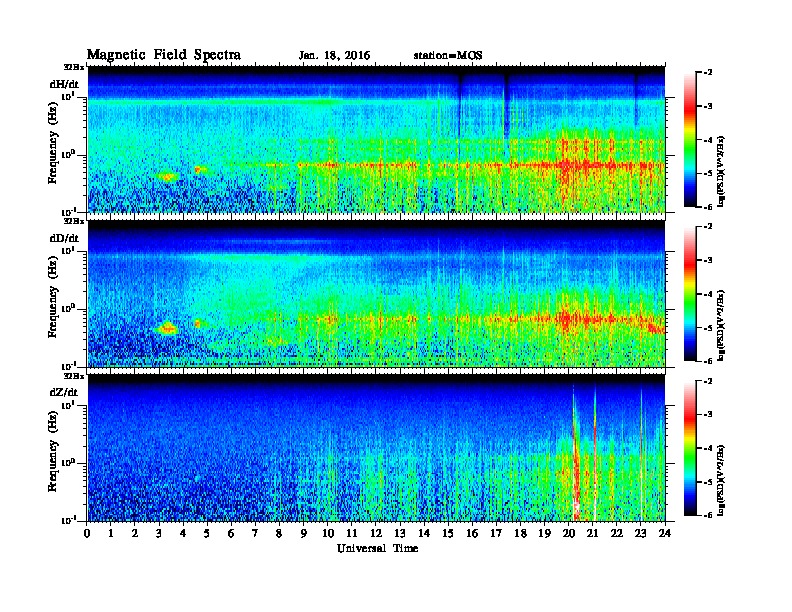The width and height of the screenshot is (792, 612).
Task: Click the dZ/dt panel label
Action: click(x=64, y=392)
